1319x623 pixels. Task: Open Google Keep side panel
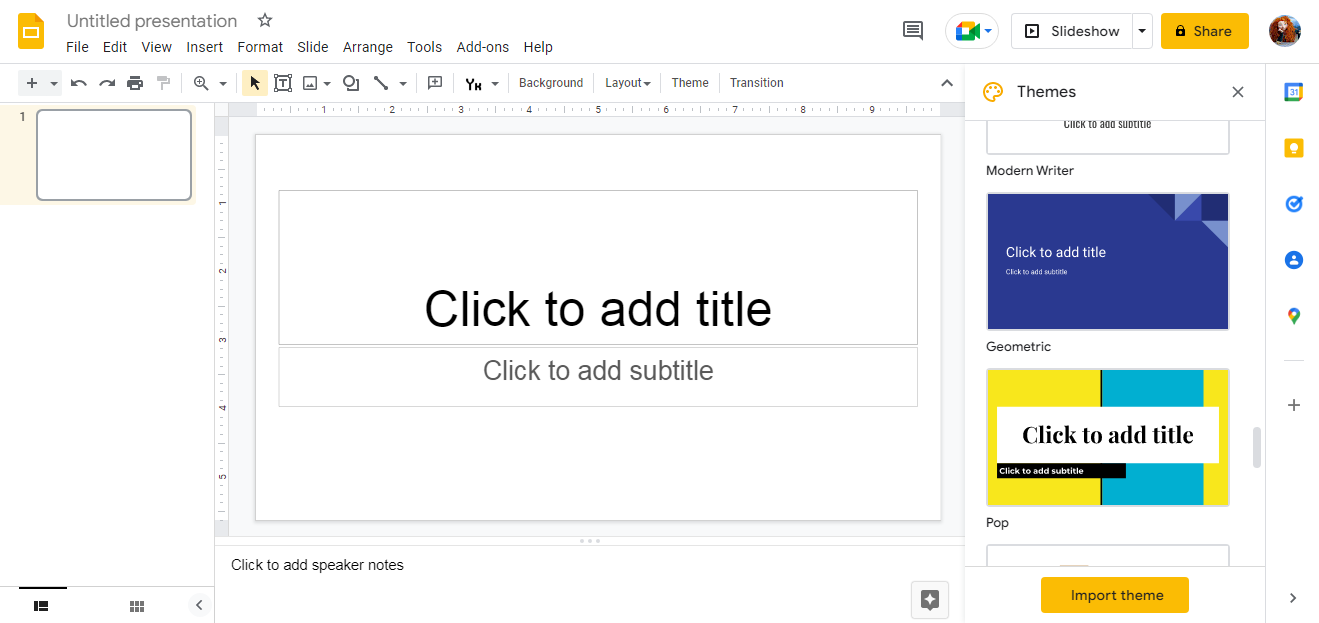coord(1293,148)
